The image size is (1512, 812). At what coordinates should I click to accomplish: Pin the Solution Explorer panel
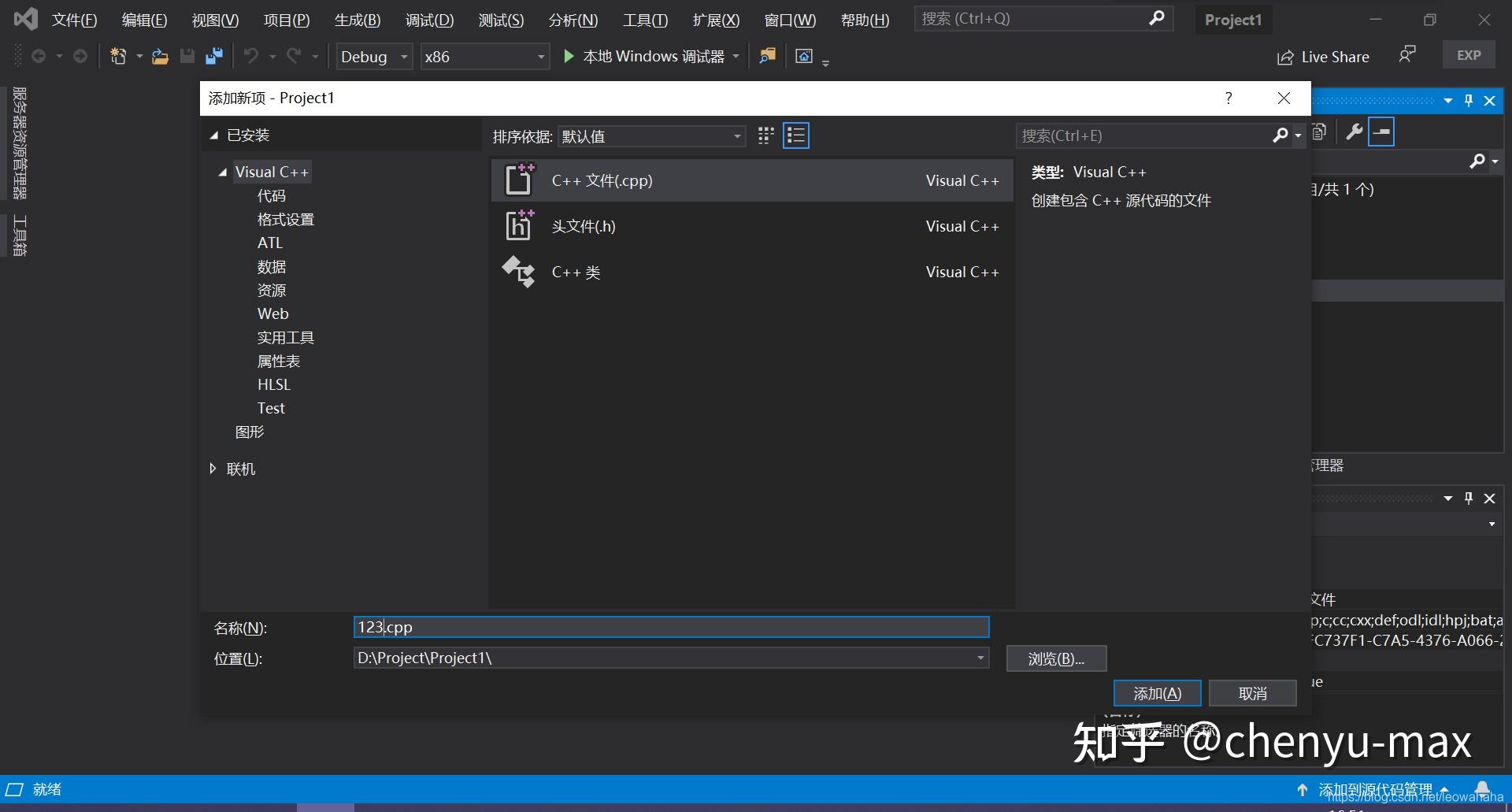tap(1468, 100)
